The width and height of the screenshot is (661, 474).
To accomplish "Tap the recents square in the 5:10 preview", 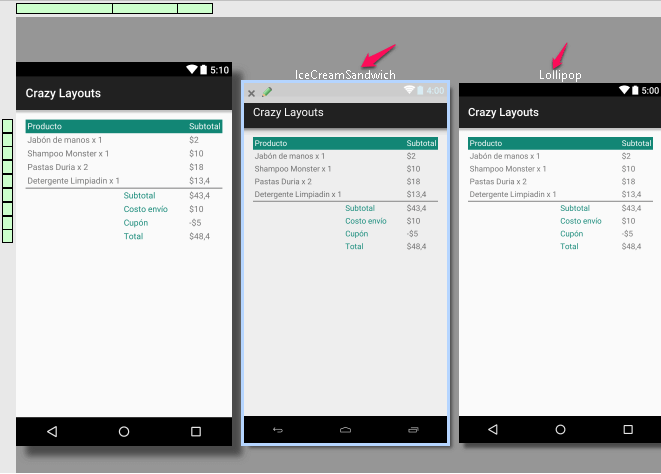I will (x=196, y=431).
